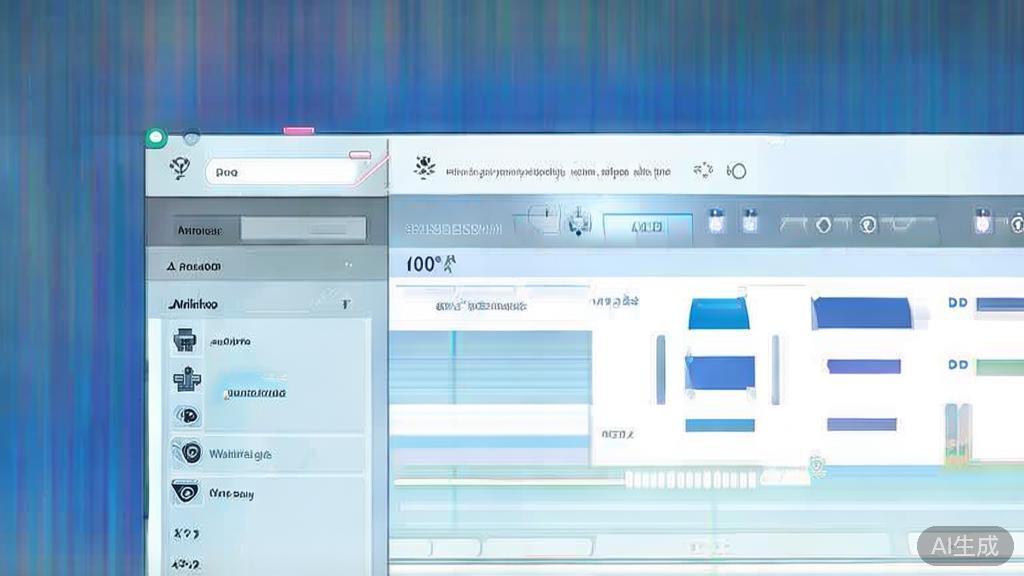Click the search input field in the sidebar header

(x=284, y=172)
